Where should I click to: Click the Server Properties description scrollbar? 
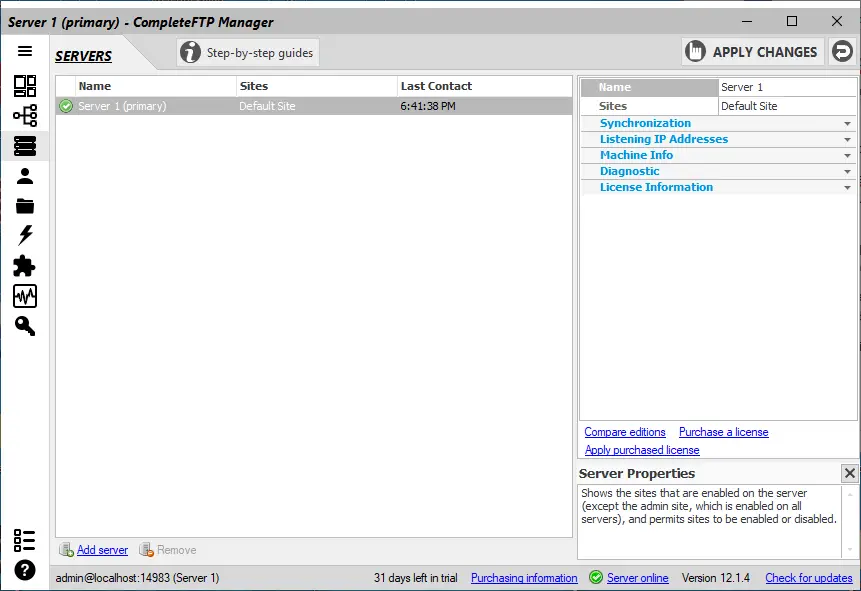click(849, 522)
